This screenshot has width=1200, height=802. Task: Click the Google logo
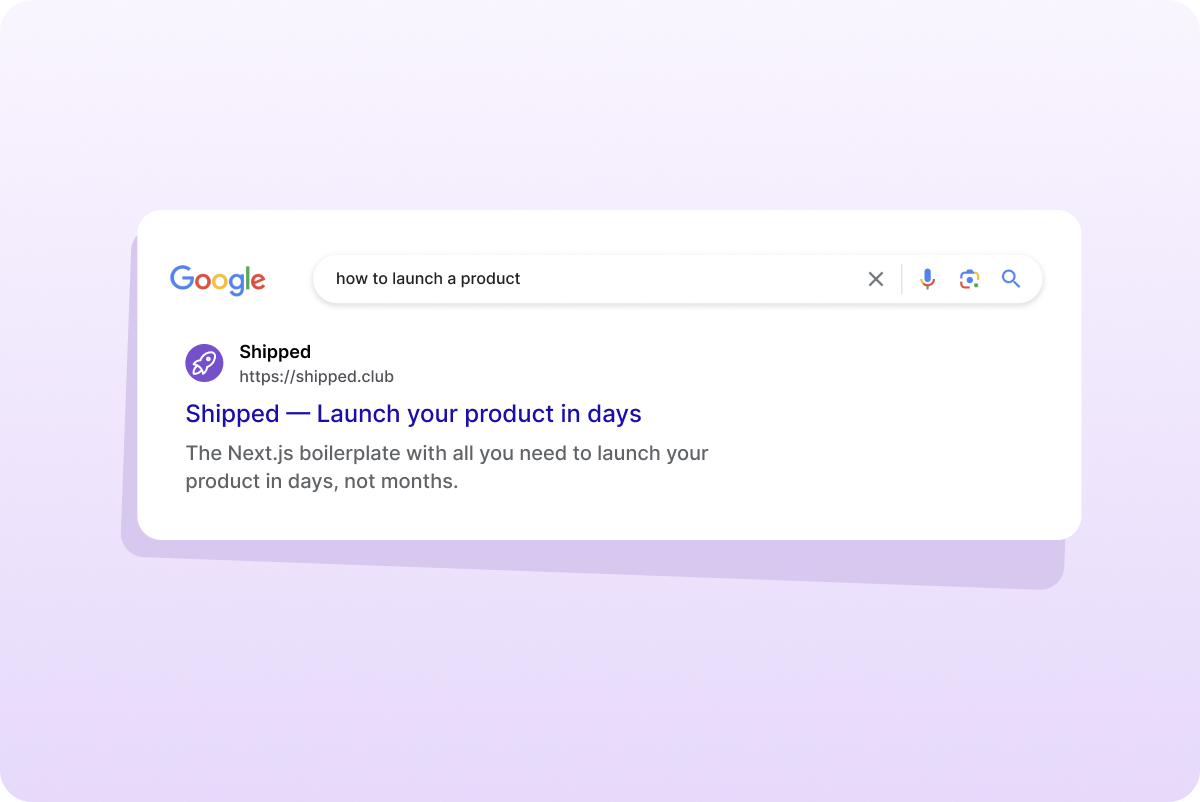[x=217, y=280]
